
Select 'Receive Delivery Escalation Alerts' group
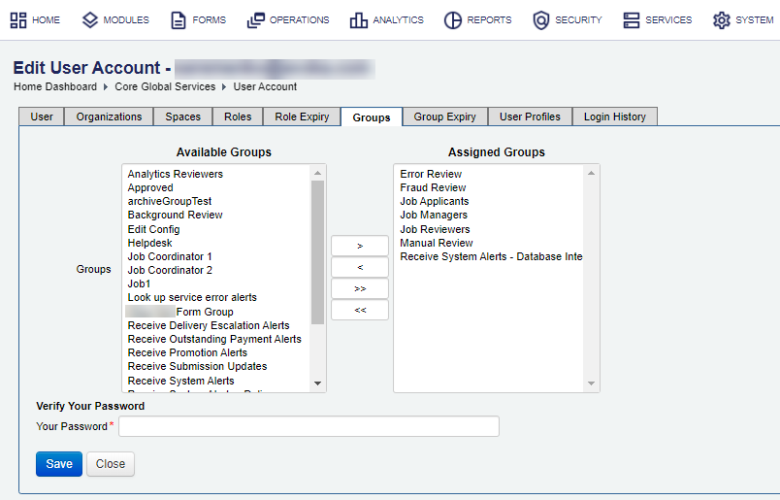point(208,325)
